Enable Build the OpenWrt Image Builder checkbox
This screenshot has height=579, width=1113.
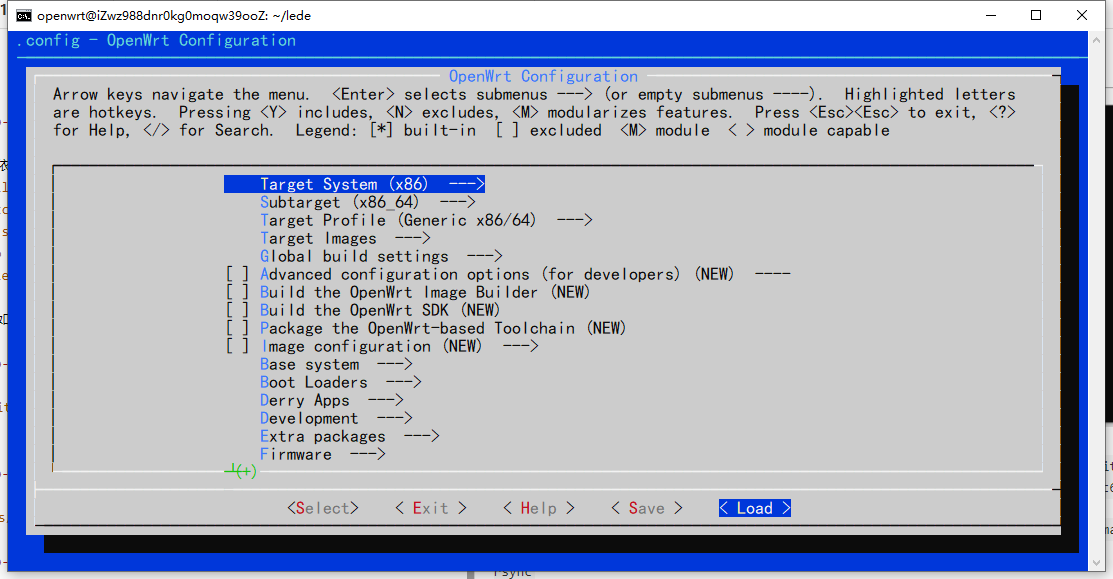237,292
